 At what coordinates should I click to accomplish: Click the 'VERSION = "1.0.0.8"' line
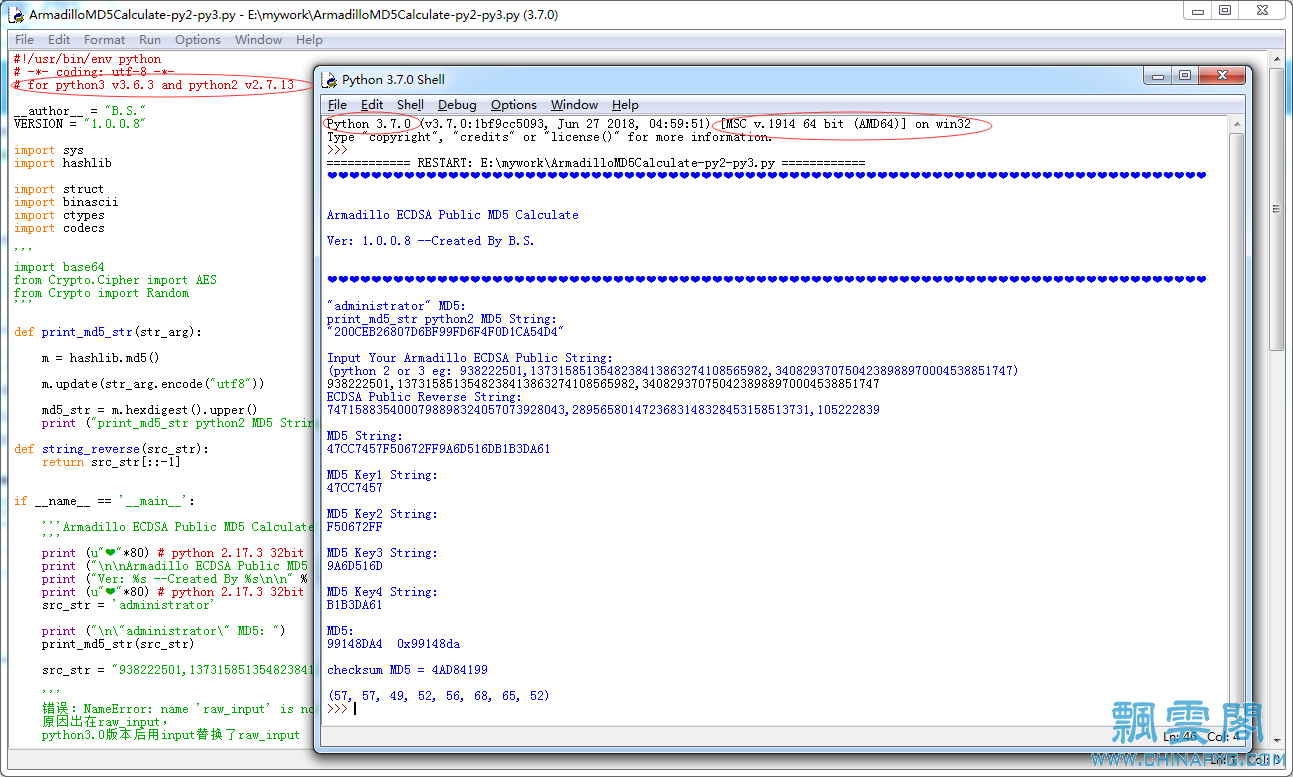point(80,124)
